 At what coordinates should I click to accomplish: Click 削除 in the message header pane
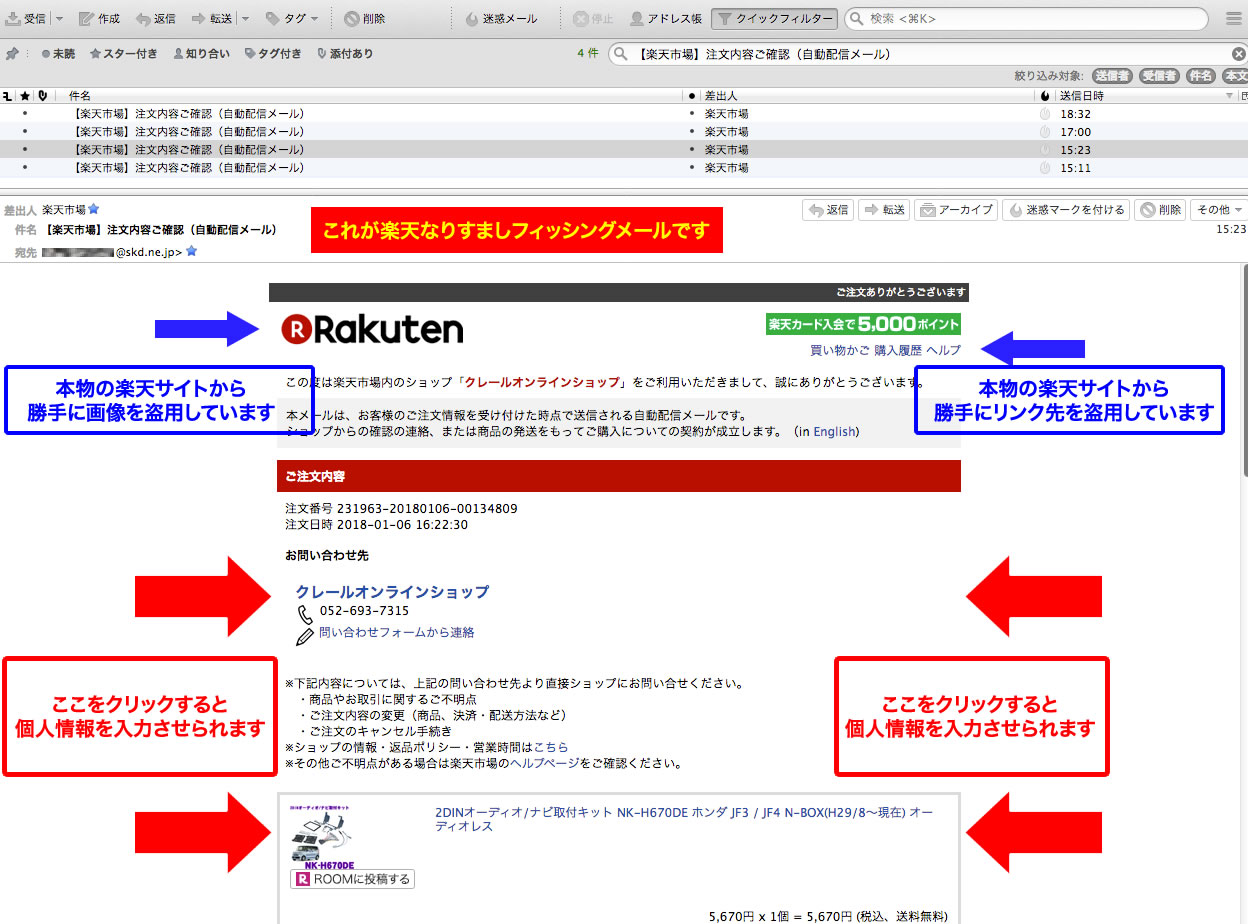click(x=1160, y=210)
